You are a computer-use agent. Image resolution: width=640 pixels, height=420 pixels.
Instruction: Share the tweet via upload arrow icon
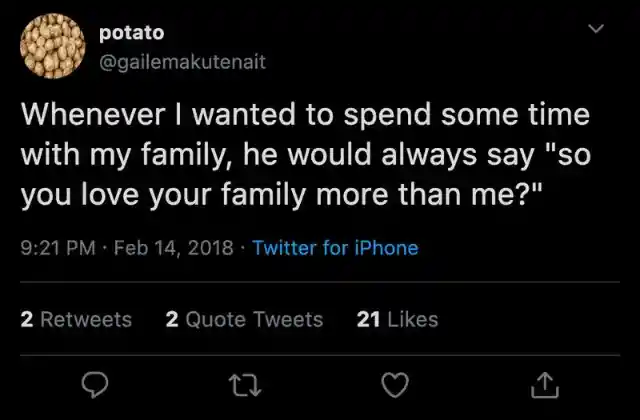(544, 383)
